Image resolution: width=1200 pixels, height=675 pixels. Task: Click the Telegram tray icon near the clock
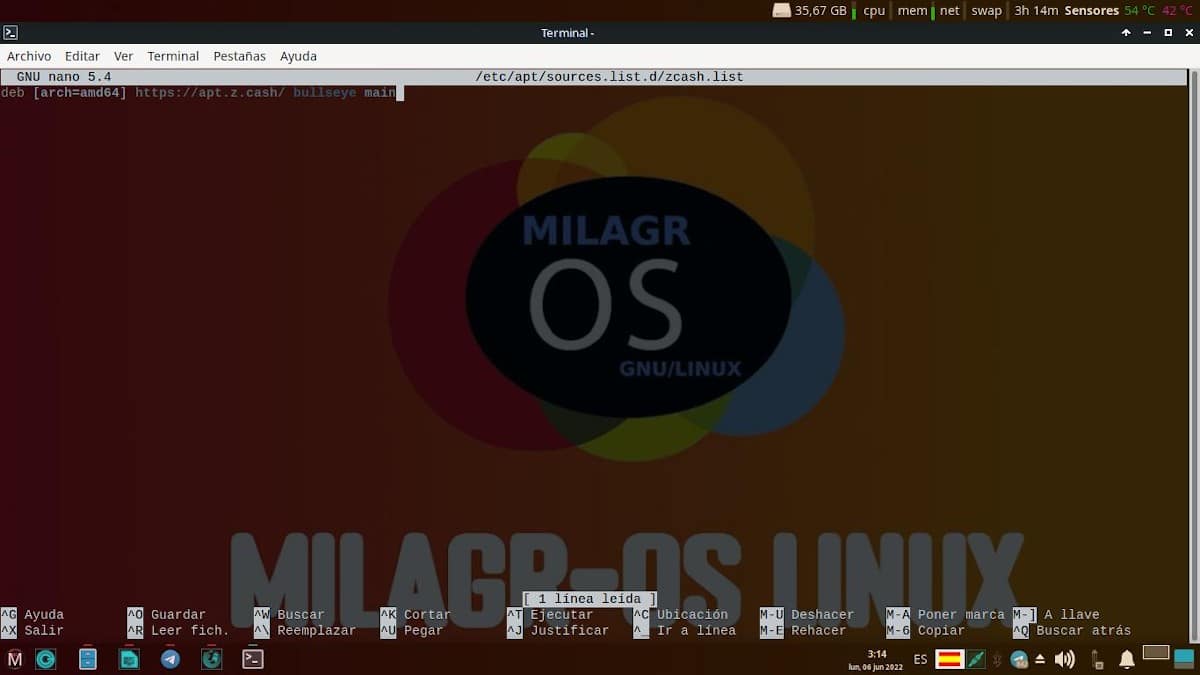(1019, 659)
